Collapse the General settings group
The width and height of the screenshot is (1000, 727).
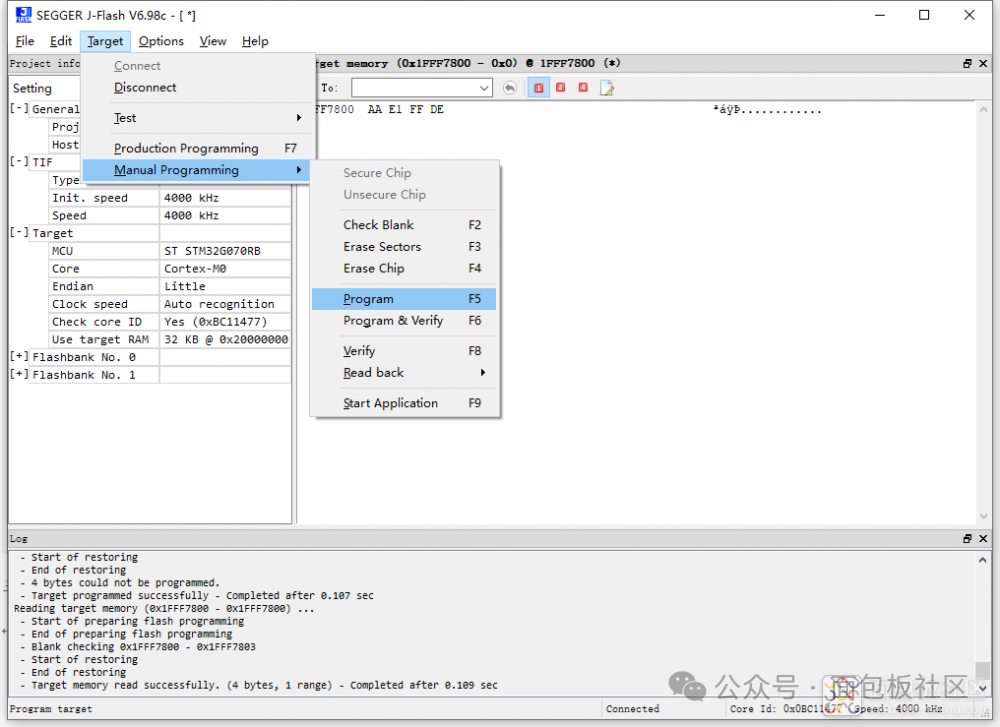(19, 110)
